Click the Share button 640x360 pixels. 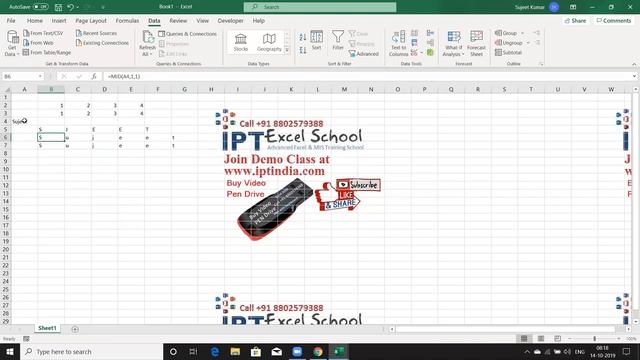[576, 20]
